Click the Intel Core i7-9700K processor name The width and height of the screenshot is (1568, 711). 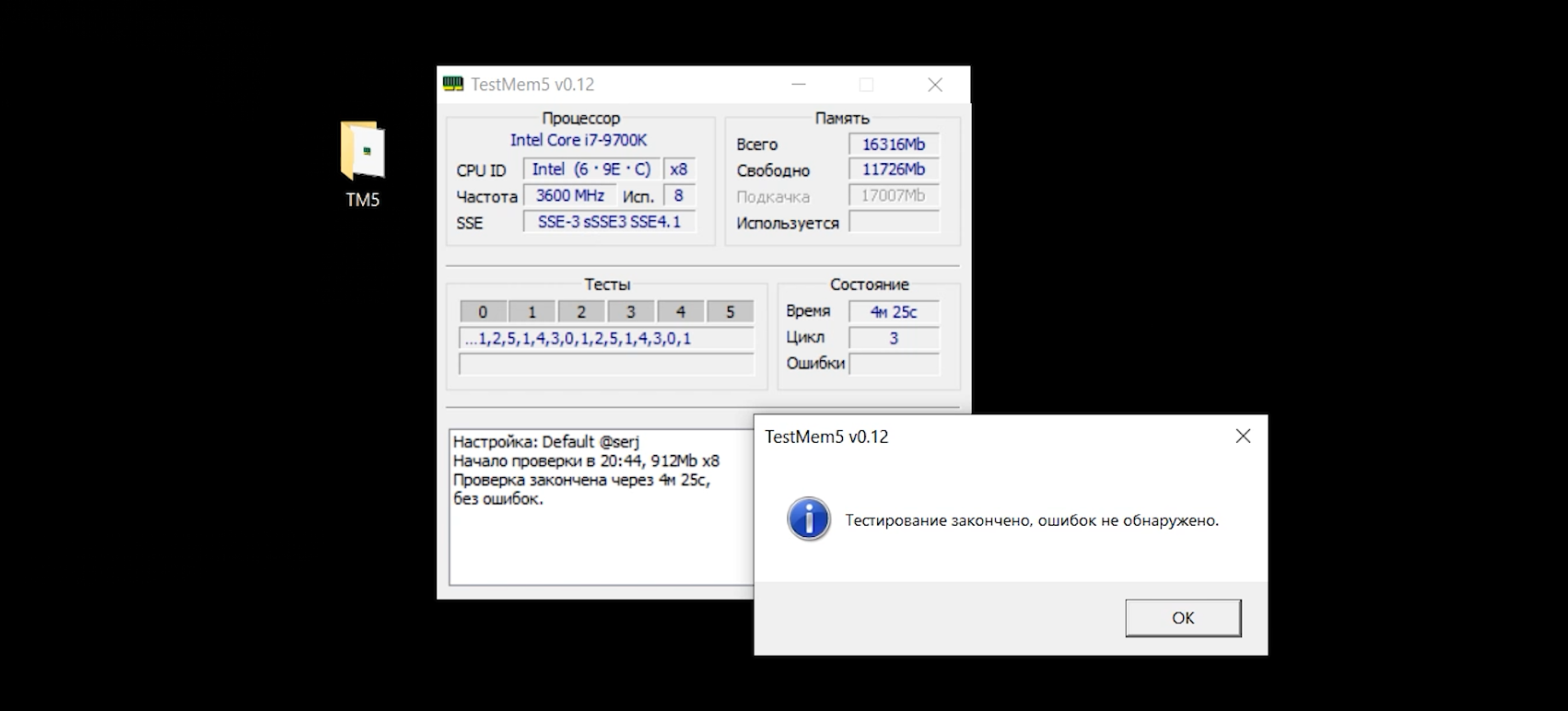click(579, 140)
